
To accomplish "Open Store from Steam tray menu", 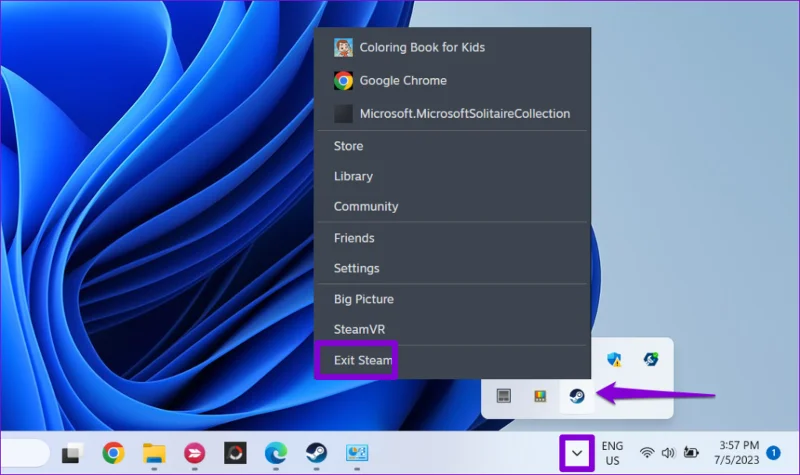I will click(452, 146).
